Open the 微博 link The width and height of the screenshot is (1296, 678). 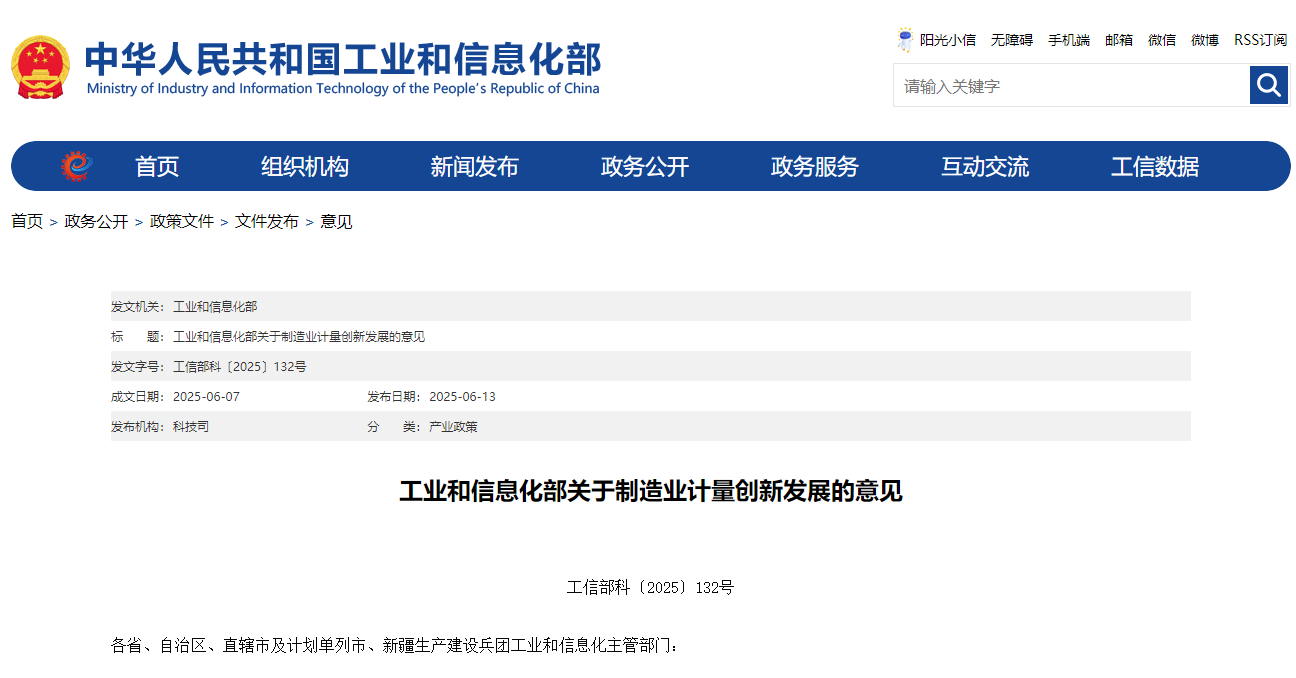tap(1205, 40)
